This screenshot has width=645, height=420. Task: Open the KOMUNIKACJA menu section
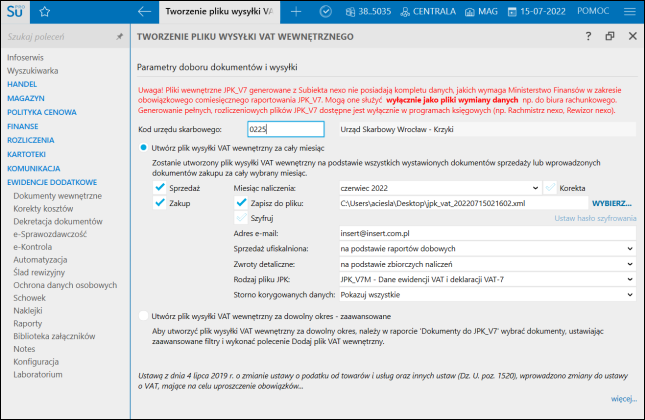click(34, 168)
